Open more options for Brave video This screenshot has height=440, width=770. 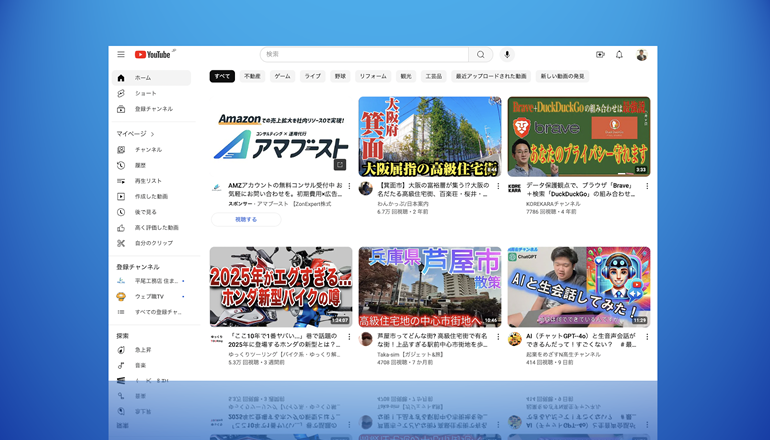click(x=647, y=186)
